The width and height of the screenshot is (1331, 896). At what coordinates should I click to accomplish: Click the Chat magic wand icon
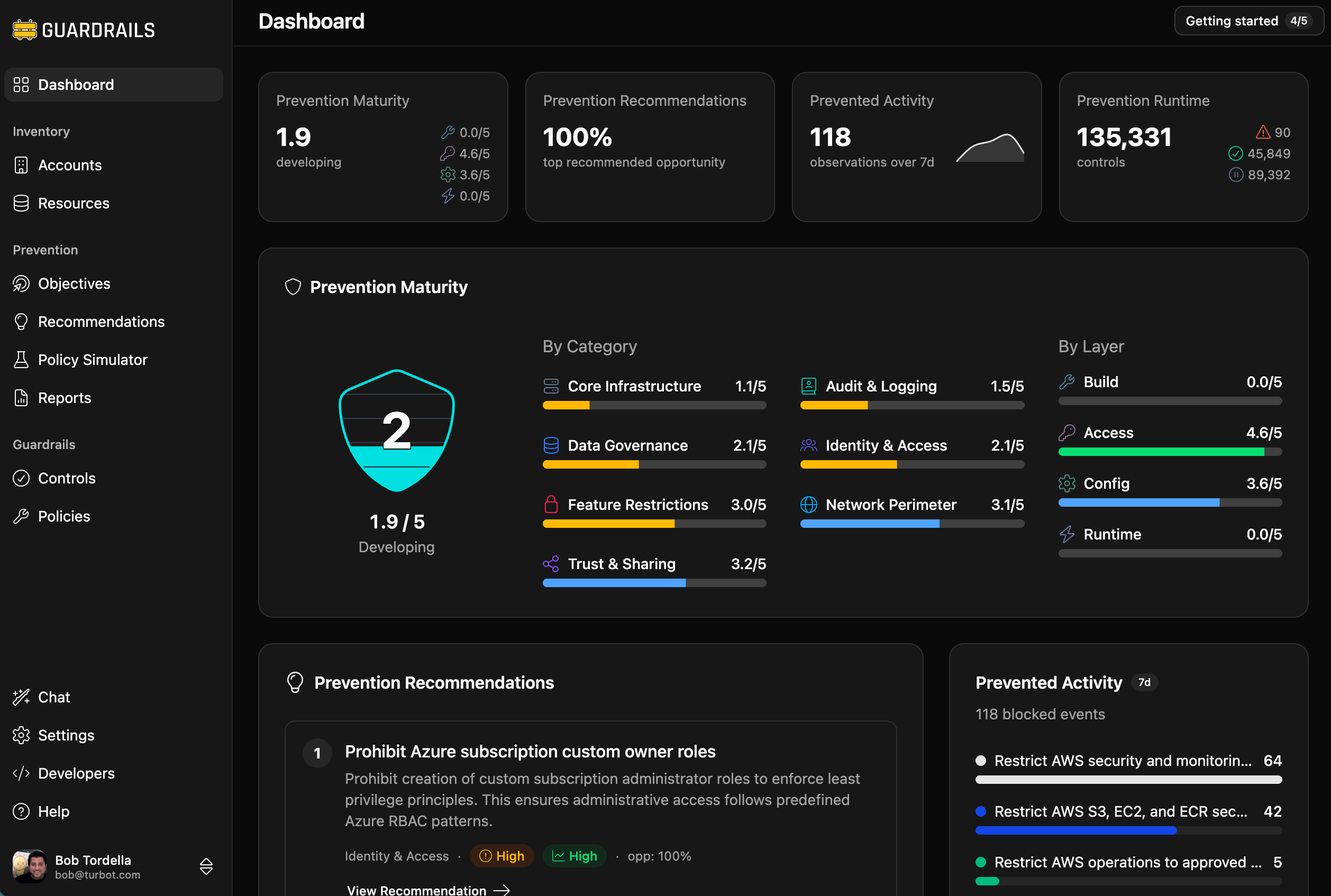click(21, 697)
